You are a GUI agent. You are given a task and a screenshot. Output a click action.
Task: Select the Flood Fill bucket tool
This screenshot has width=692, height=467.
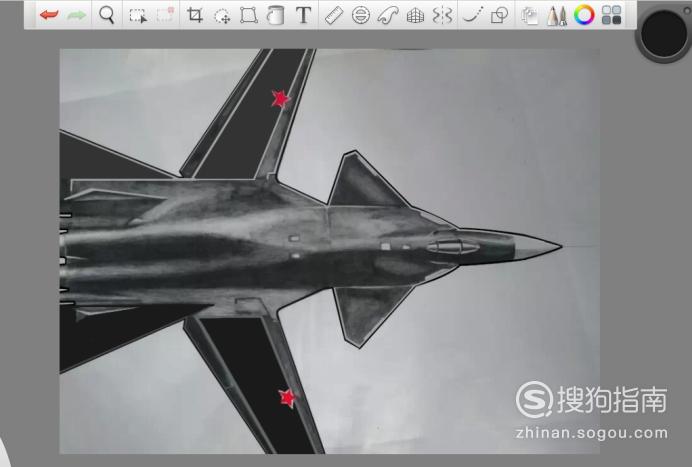point(275,15)
